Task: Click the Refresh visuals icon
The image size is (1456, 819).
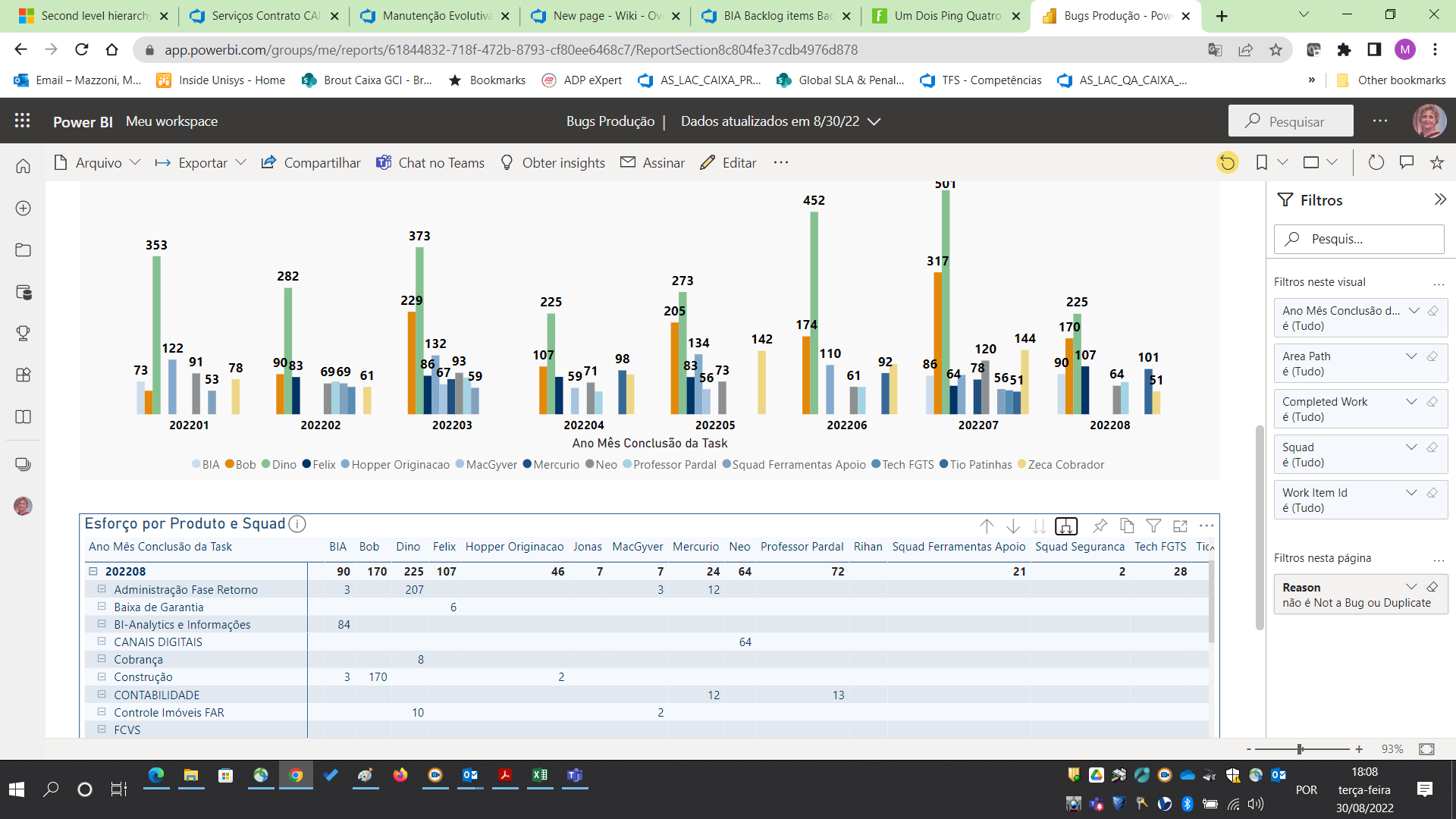Action: pyautogui.click(x=1376, y=162)
